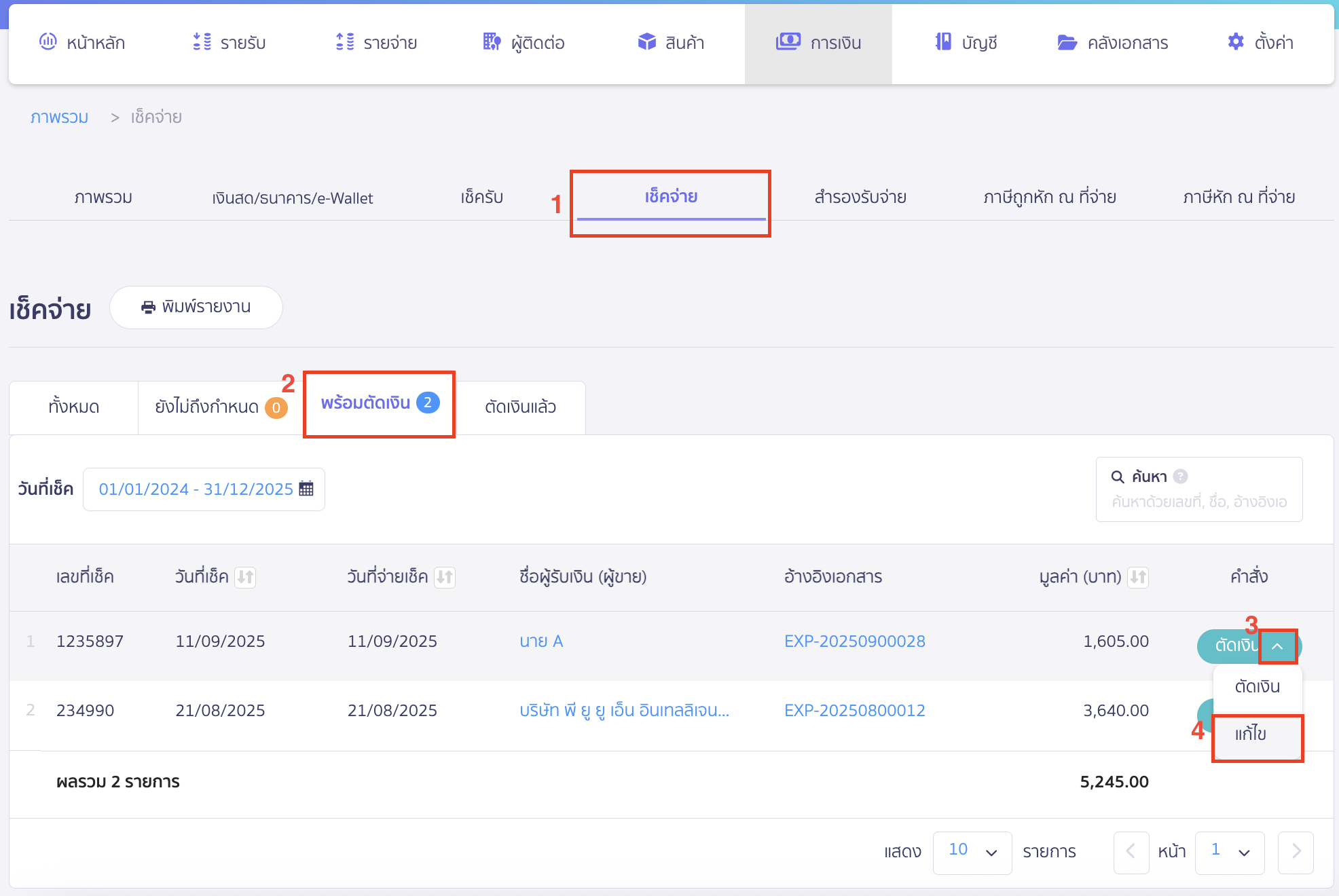Open document link EXP-20250900028
Viewport: 1339px width, 896px height.
click(x=854, y=641)
